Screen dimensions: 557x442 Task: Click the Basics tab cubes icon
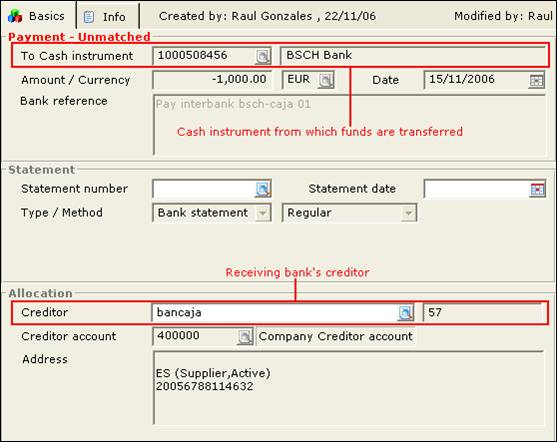[x=15, y=16]
